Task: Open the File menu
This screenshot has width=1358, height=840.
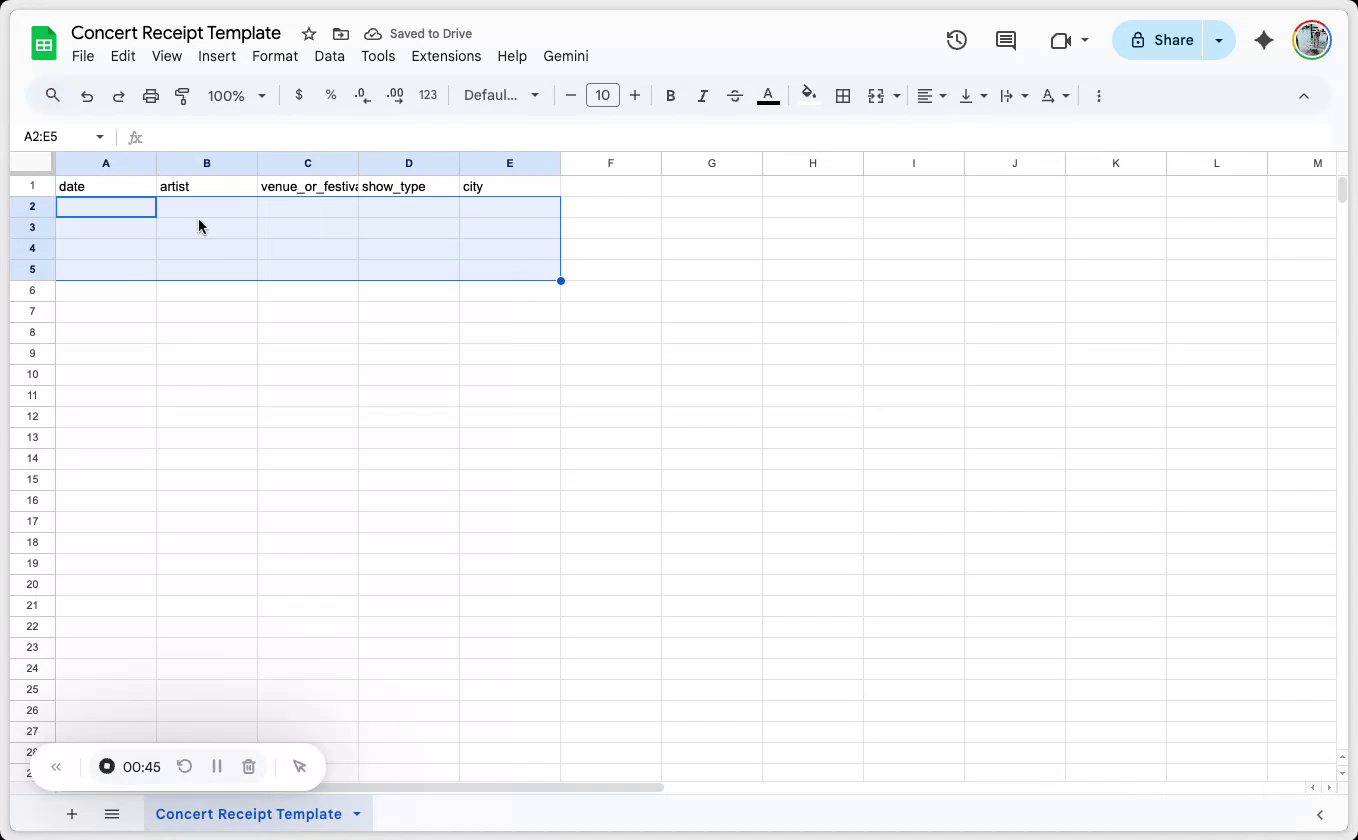Action: coord(83,56)
